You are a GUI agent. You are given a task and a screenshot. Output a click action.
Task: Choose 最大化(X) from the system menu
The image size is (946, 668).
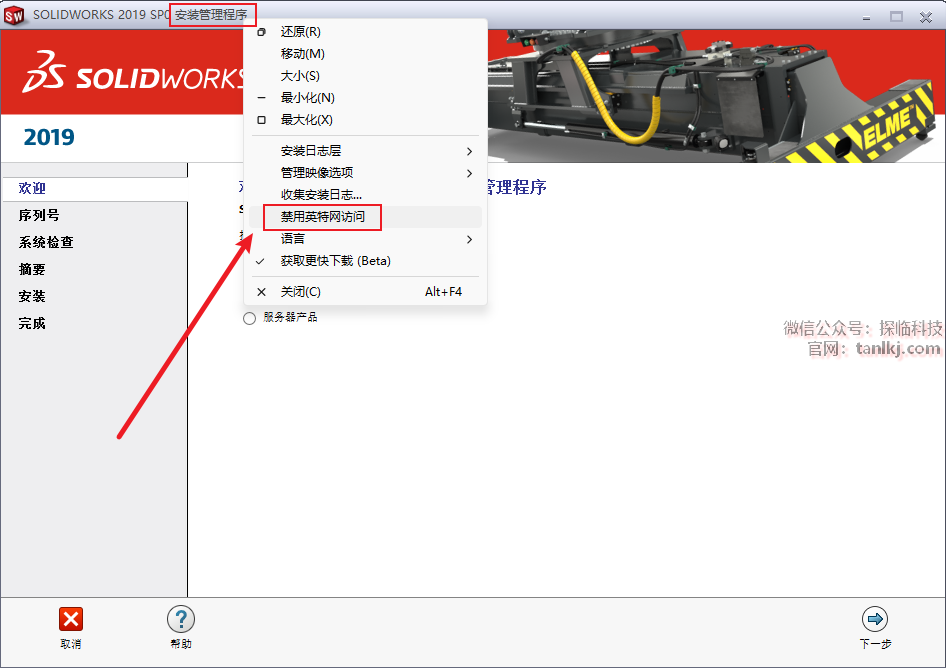364,119
